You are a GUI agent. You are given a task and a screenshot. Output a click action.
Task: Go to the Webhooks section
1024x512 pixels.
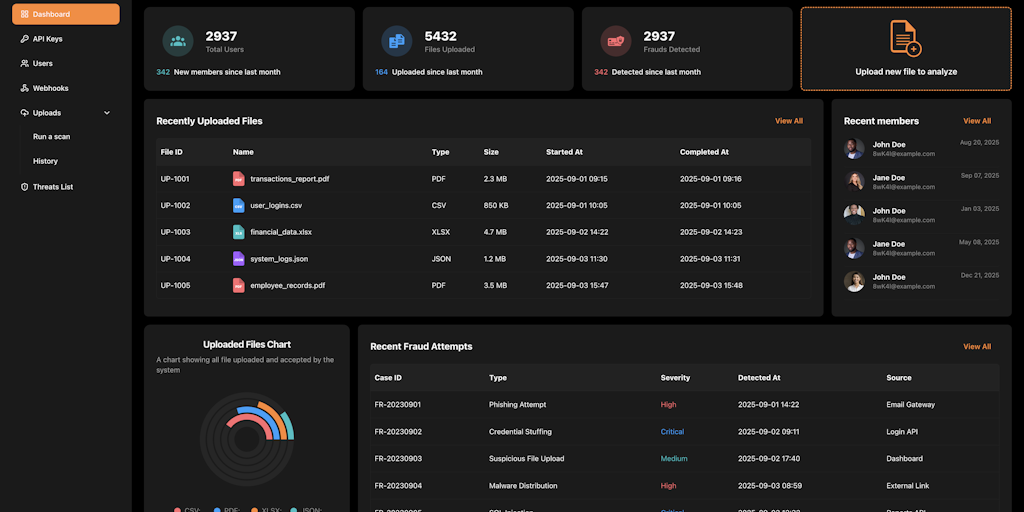click(50, 88)
